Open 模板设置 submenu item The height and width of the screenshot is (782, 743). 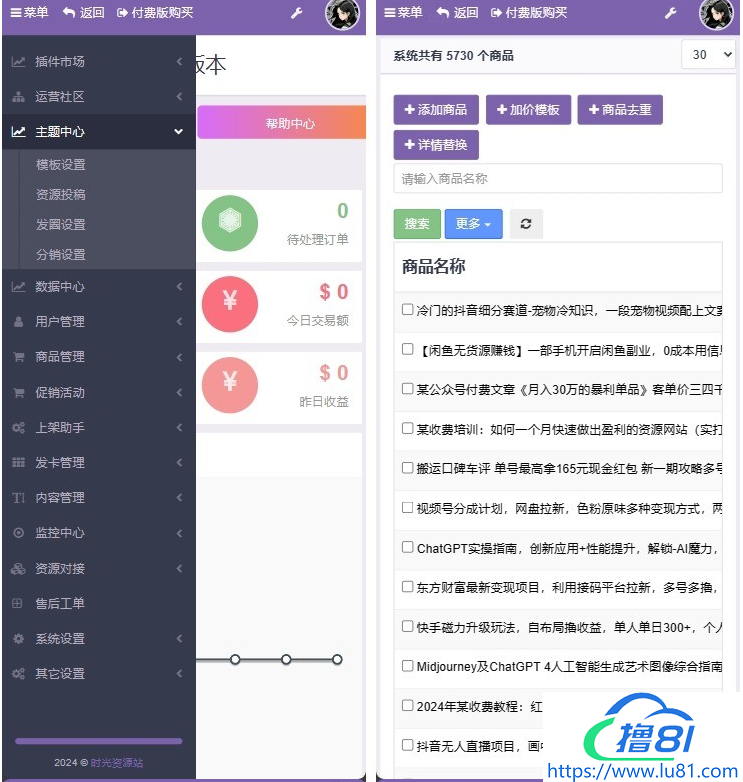click(x=61, y=165)
